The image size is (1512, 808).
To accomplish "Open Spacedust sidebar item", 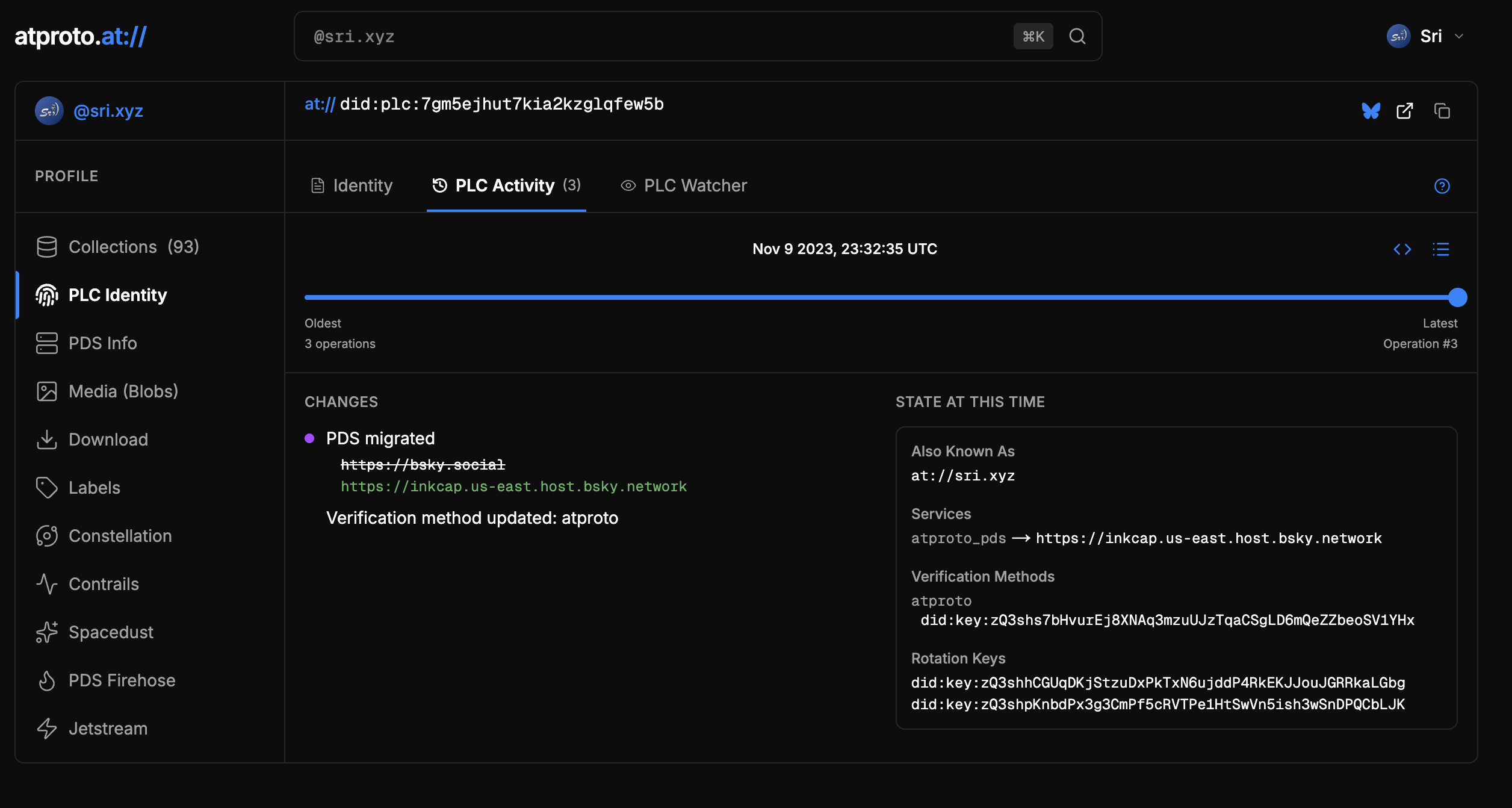I will pyautogui.click(x=111, y=632).
